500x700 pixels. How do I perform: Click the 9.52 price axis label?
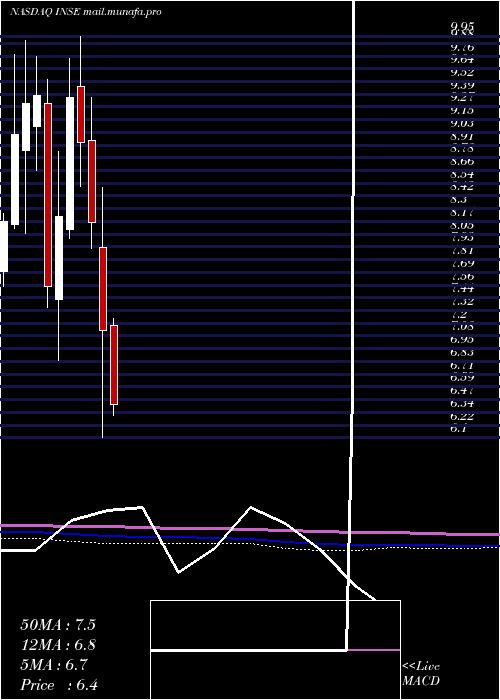tap(462, 73)
